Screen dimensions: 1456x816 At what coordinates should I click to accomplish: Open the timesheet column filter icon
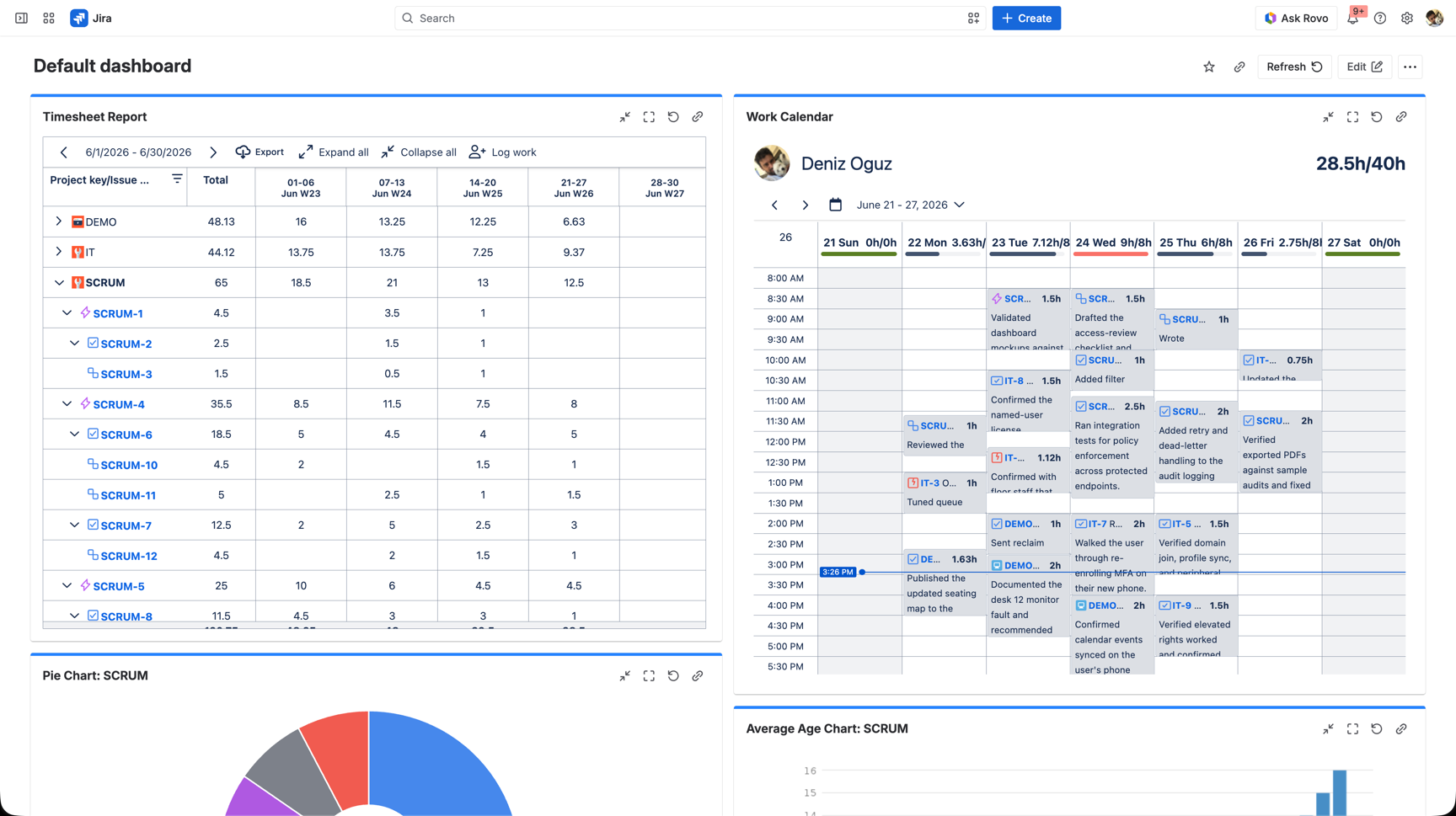click(177, 179)
